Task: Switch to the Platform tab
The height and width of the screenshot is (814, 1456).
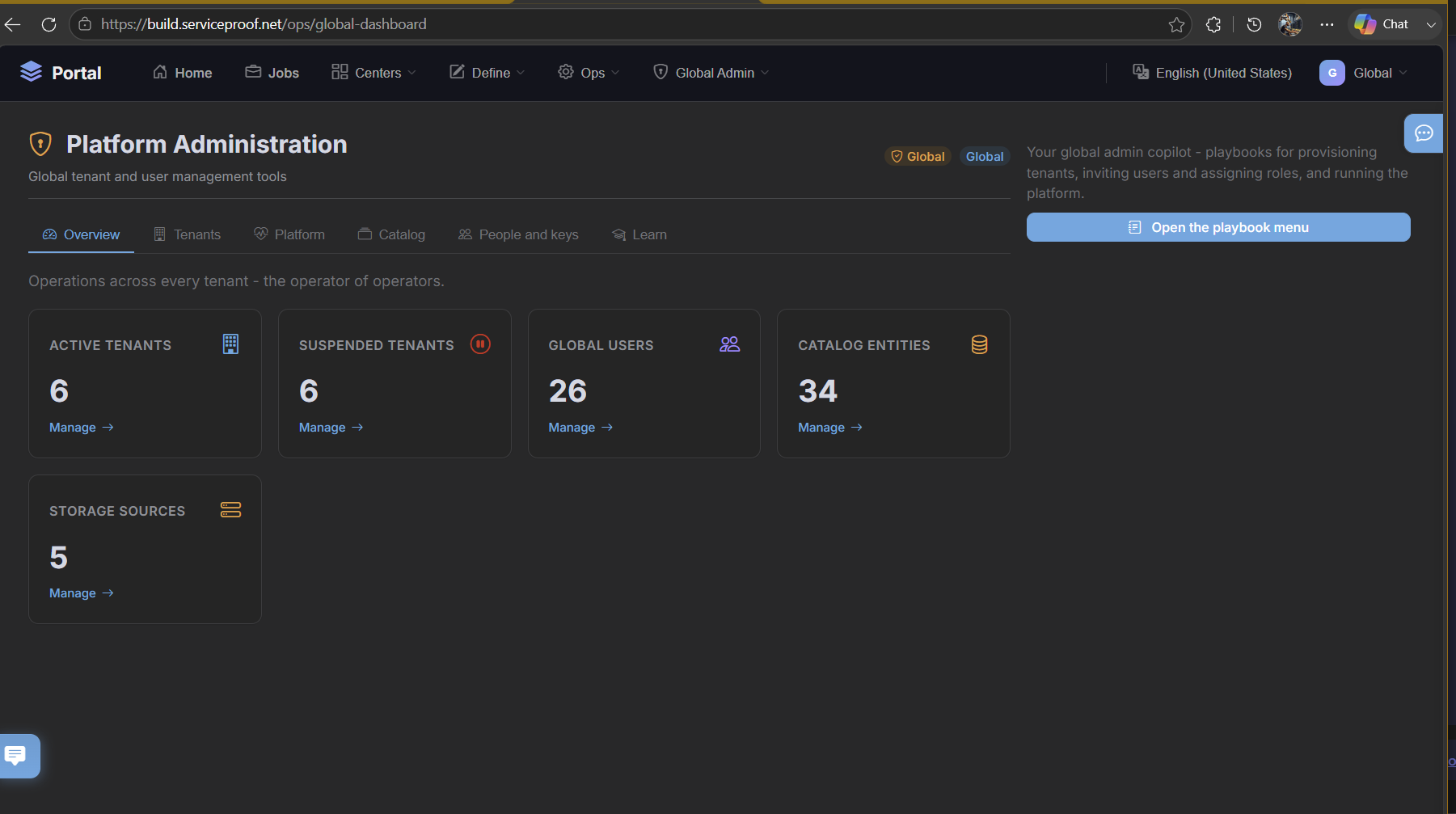Action: tap(289, 234)
